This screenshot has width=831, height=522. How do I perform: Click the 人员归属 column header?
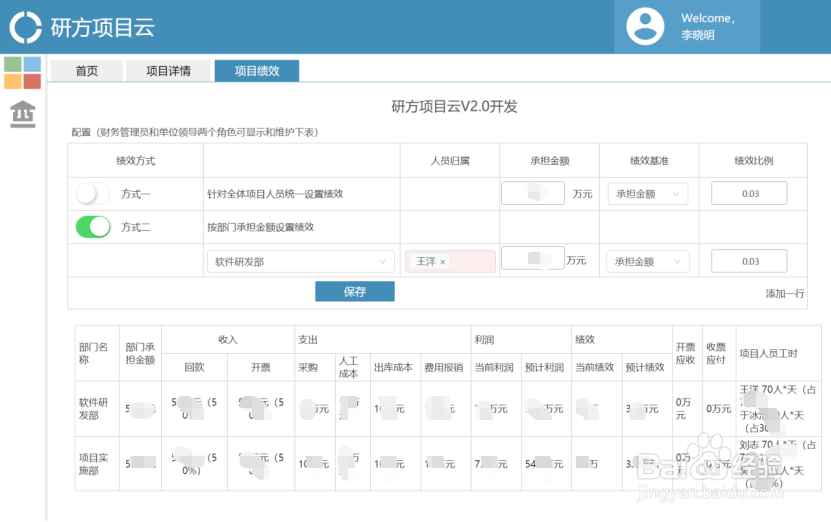(450, 161)
